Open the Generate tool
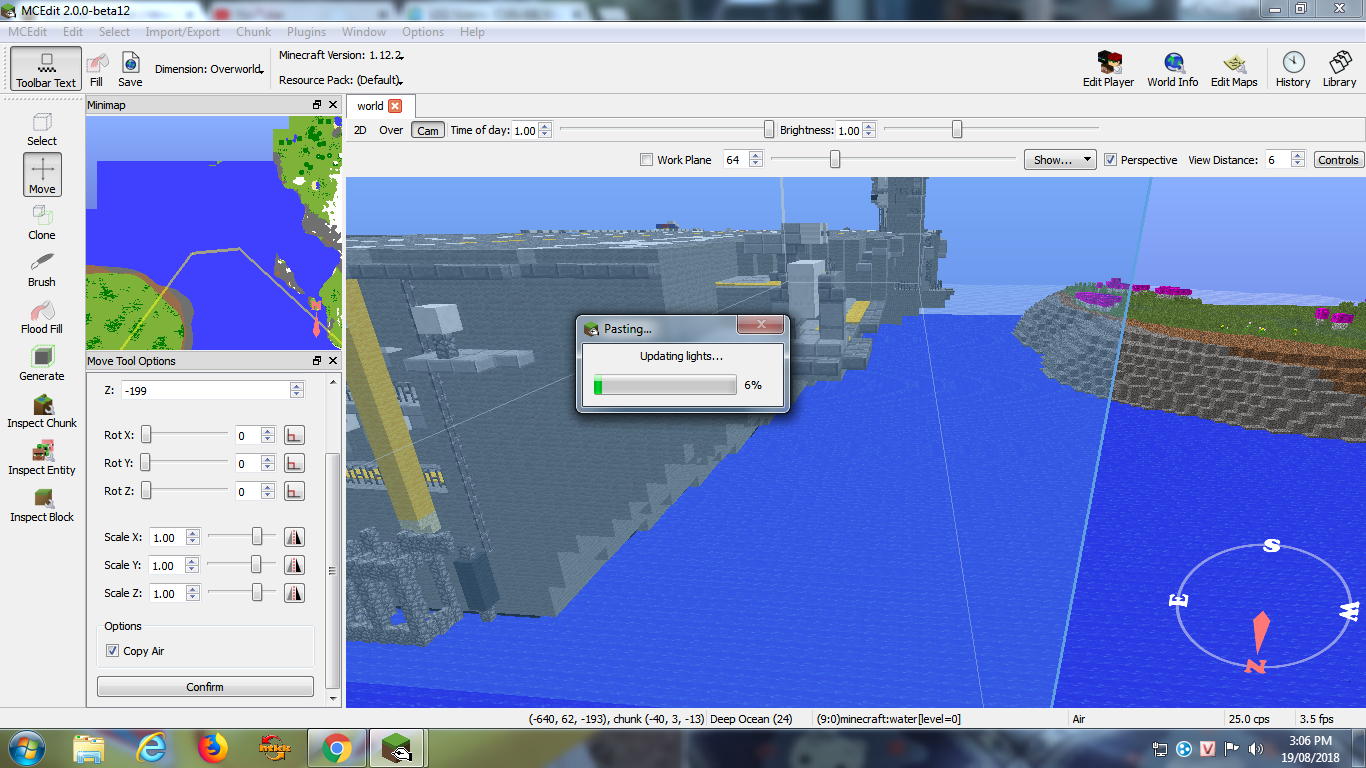 point(42,362)
